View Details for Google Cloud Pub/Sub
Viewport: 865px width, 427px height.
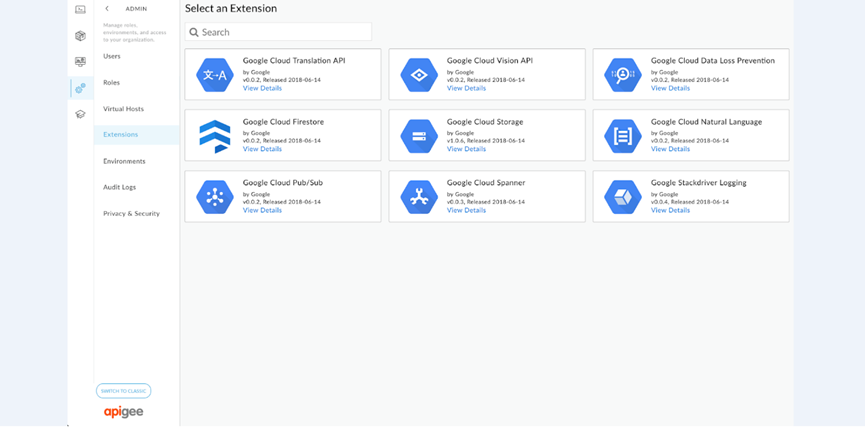(262, 210)
